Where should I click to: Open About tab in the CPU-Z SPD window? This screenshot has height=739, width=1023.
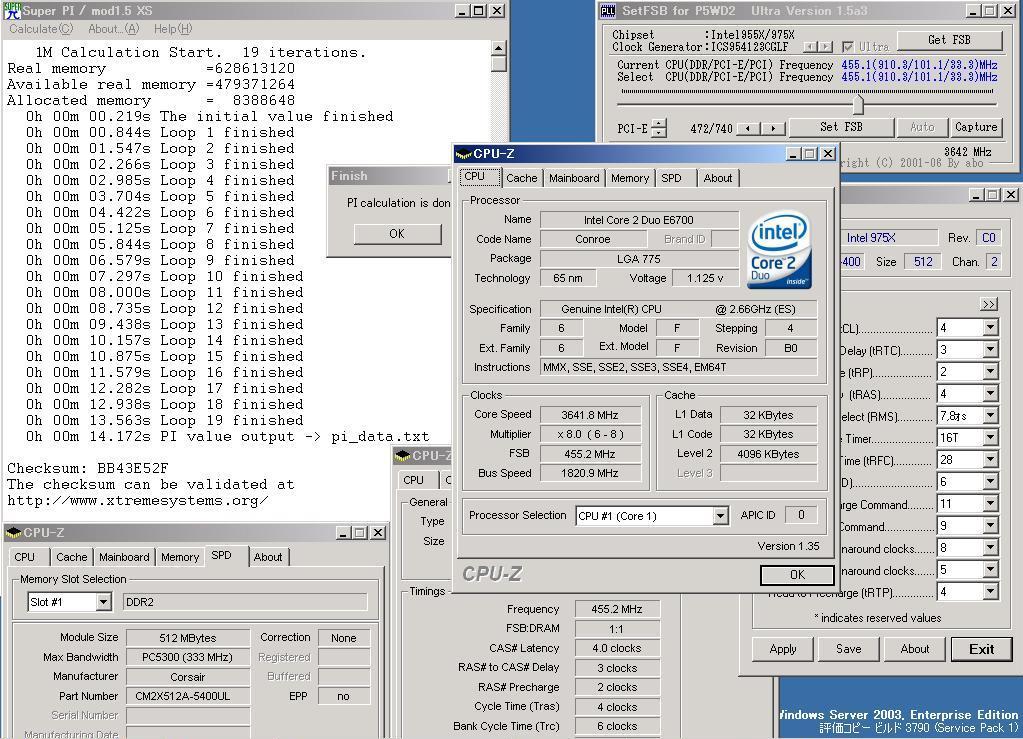click(x=268, y=557)
